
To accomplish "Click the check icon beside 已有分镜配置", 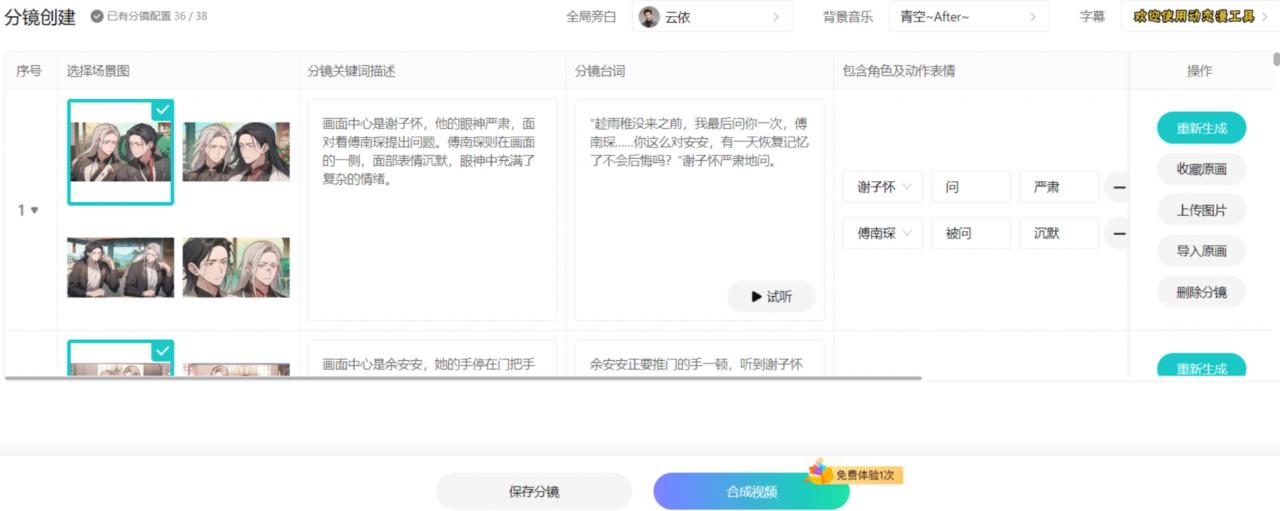I will 97,16.
